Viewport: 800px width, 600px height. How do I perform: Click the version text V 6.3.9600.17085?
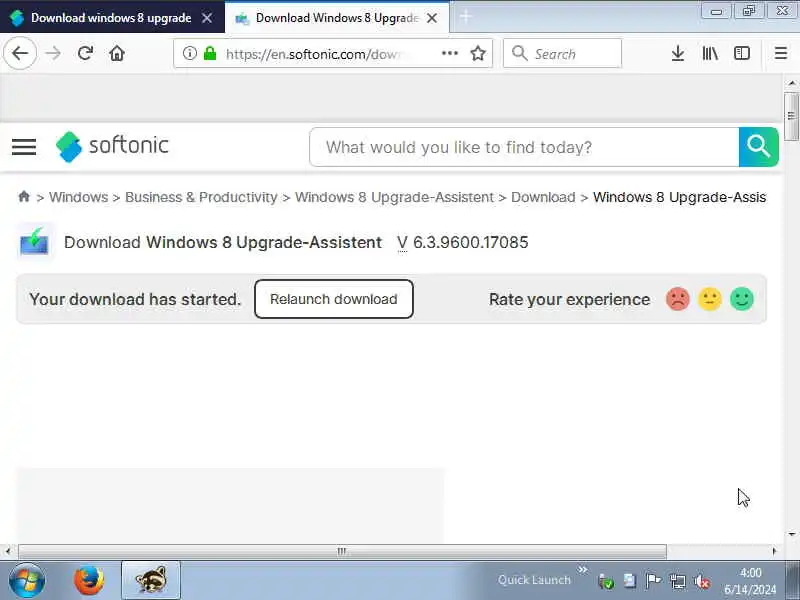tap(462, 242)
